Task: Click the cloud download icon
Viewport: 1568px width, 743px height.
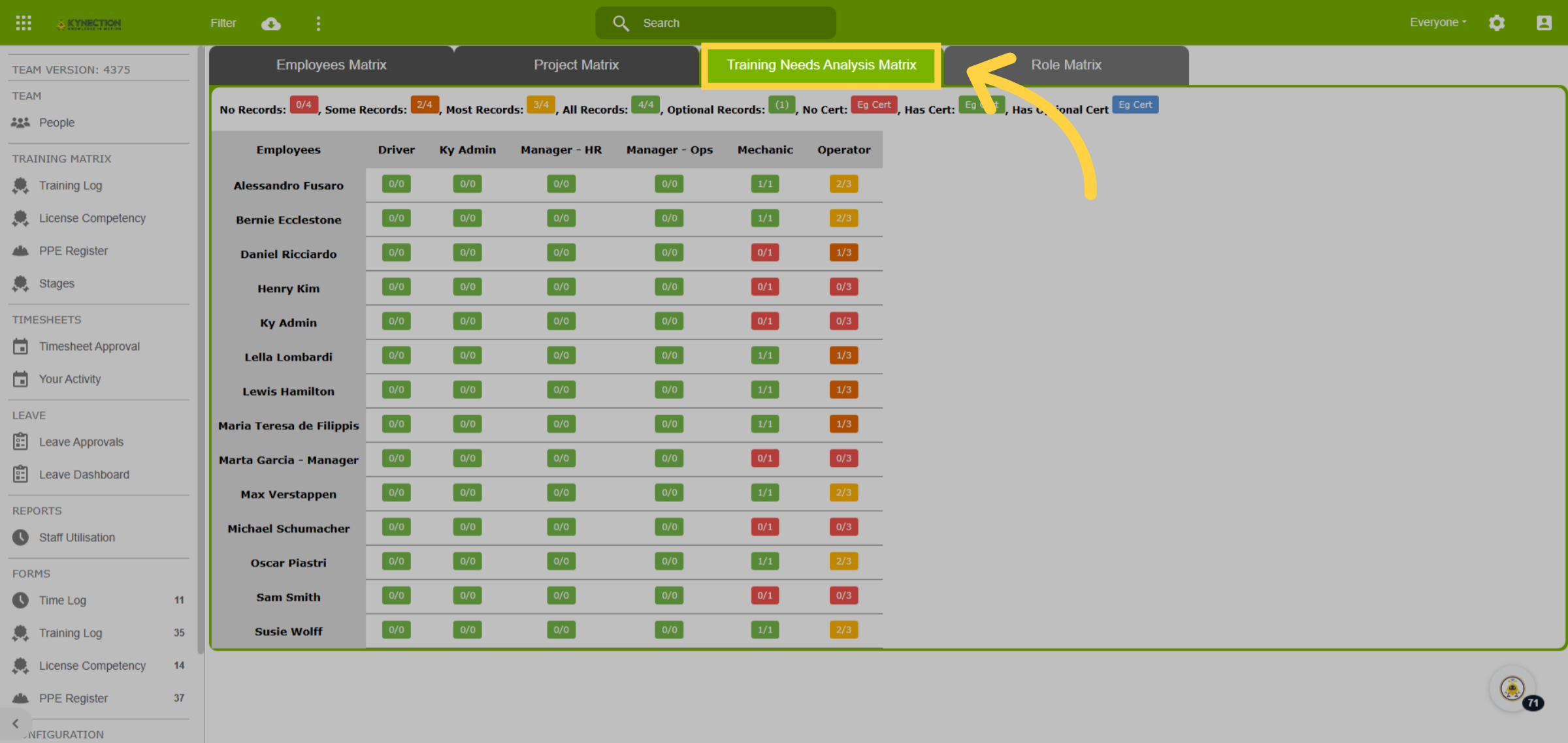Action: point(271,24)
